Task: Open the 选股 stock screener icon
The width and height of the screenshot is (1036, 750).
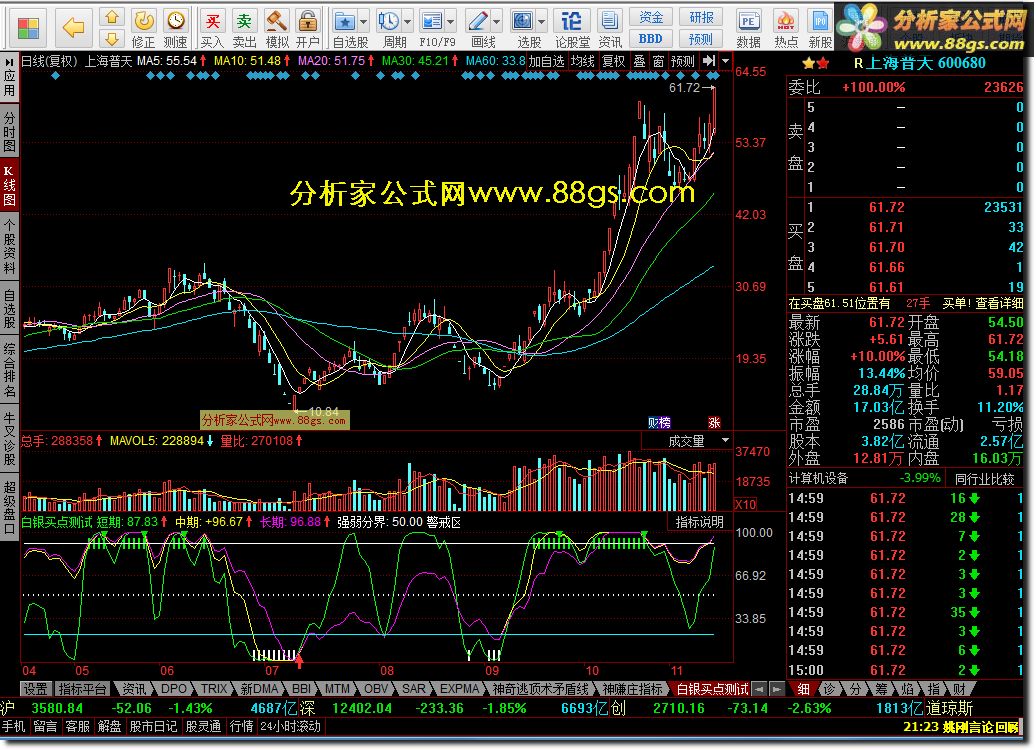Action: [x=523, y=22]
